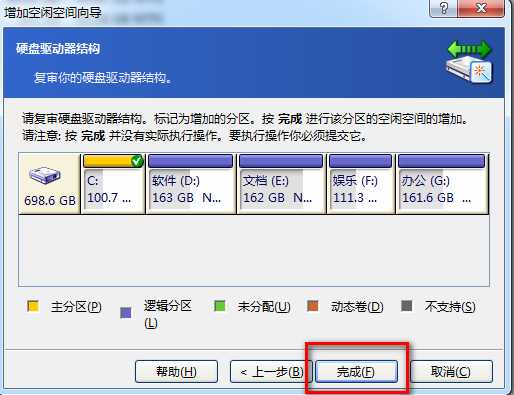Click the 逻辑分区 legend label

(x=168, y=306)
